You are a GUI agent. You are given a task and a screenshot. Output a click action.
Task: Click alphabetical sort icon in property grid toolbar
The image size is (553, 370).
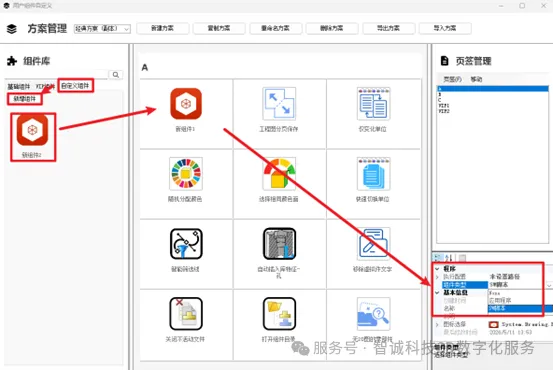[448, 257]
